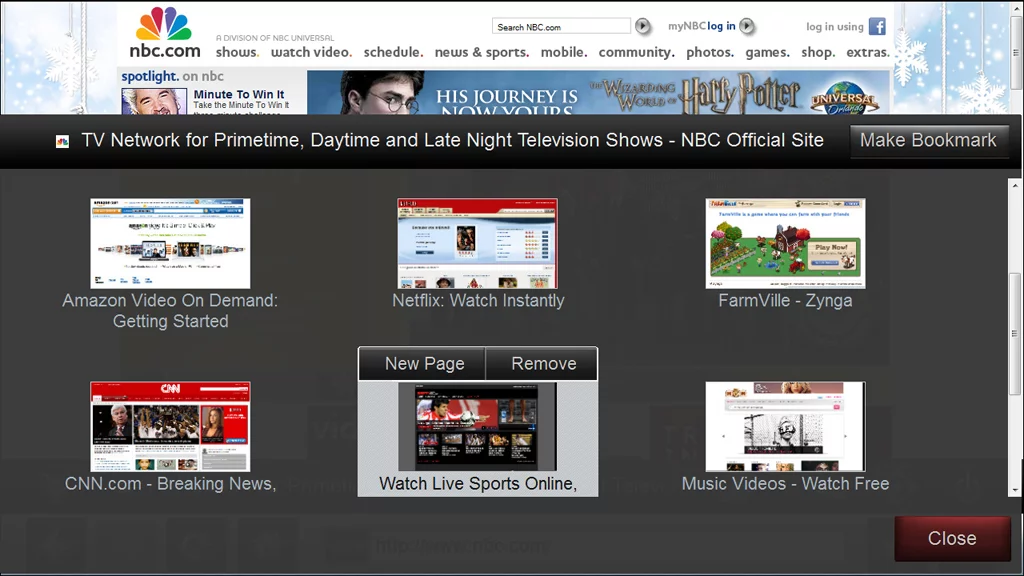Open the Music Videos thumbnail
1024x576 pixels.
[785, 426]
